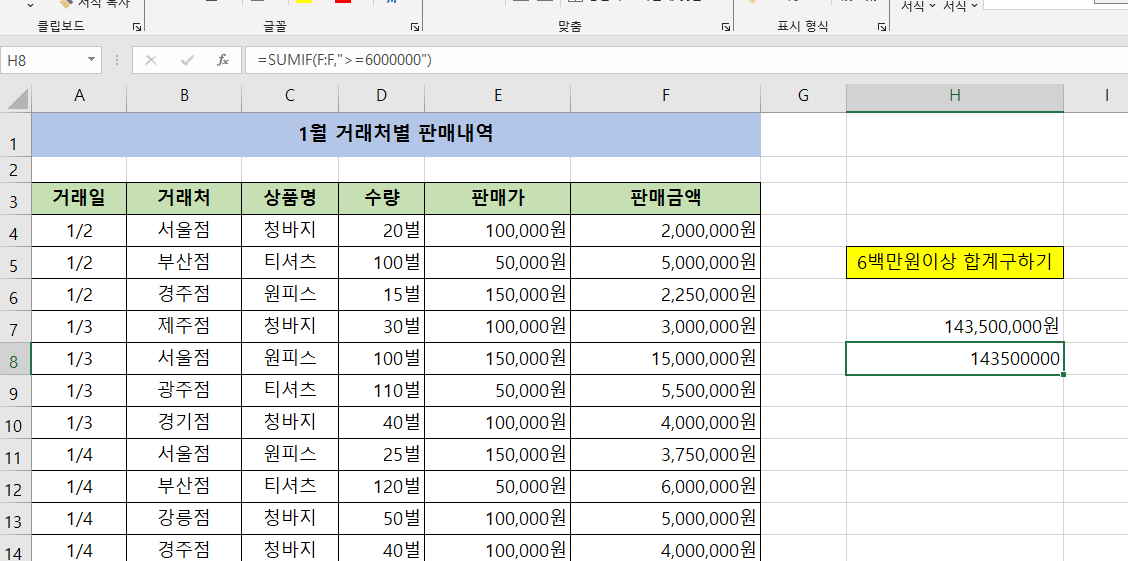The height and width of the screenshot is (561, 1128).
Task: Click the 경기점 cell
Action: (184, 423)
